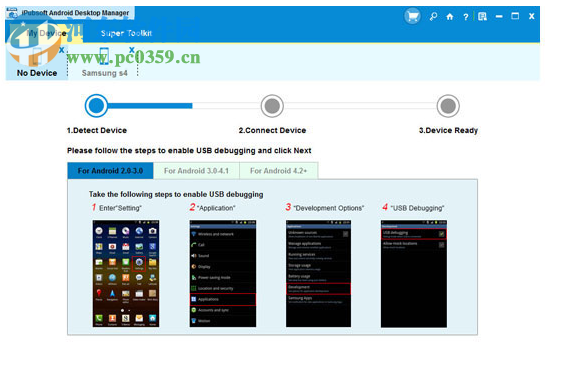Close the Samsung s4 device tab
Viewport: 578px width, 372px height.
[132, 49]
